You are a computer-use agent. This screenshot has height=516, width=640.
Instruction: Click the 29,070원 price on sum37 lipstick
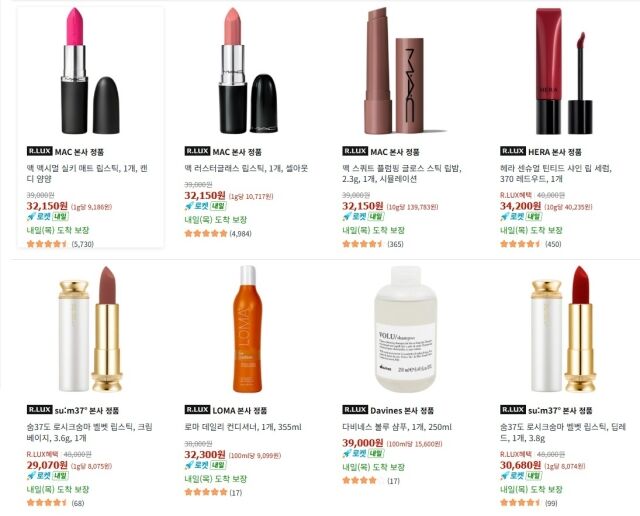tap(47, 465)
